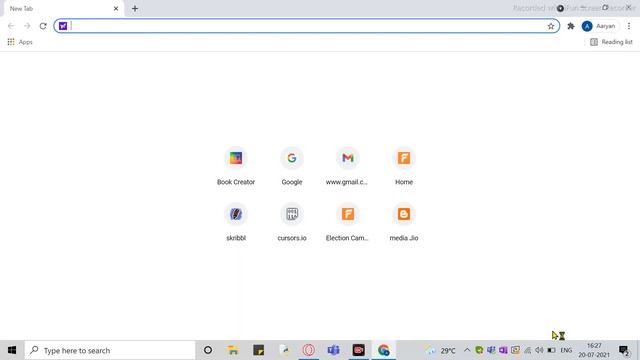
Task: Open the notification action center
Action: coord(624,350)
